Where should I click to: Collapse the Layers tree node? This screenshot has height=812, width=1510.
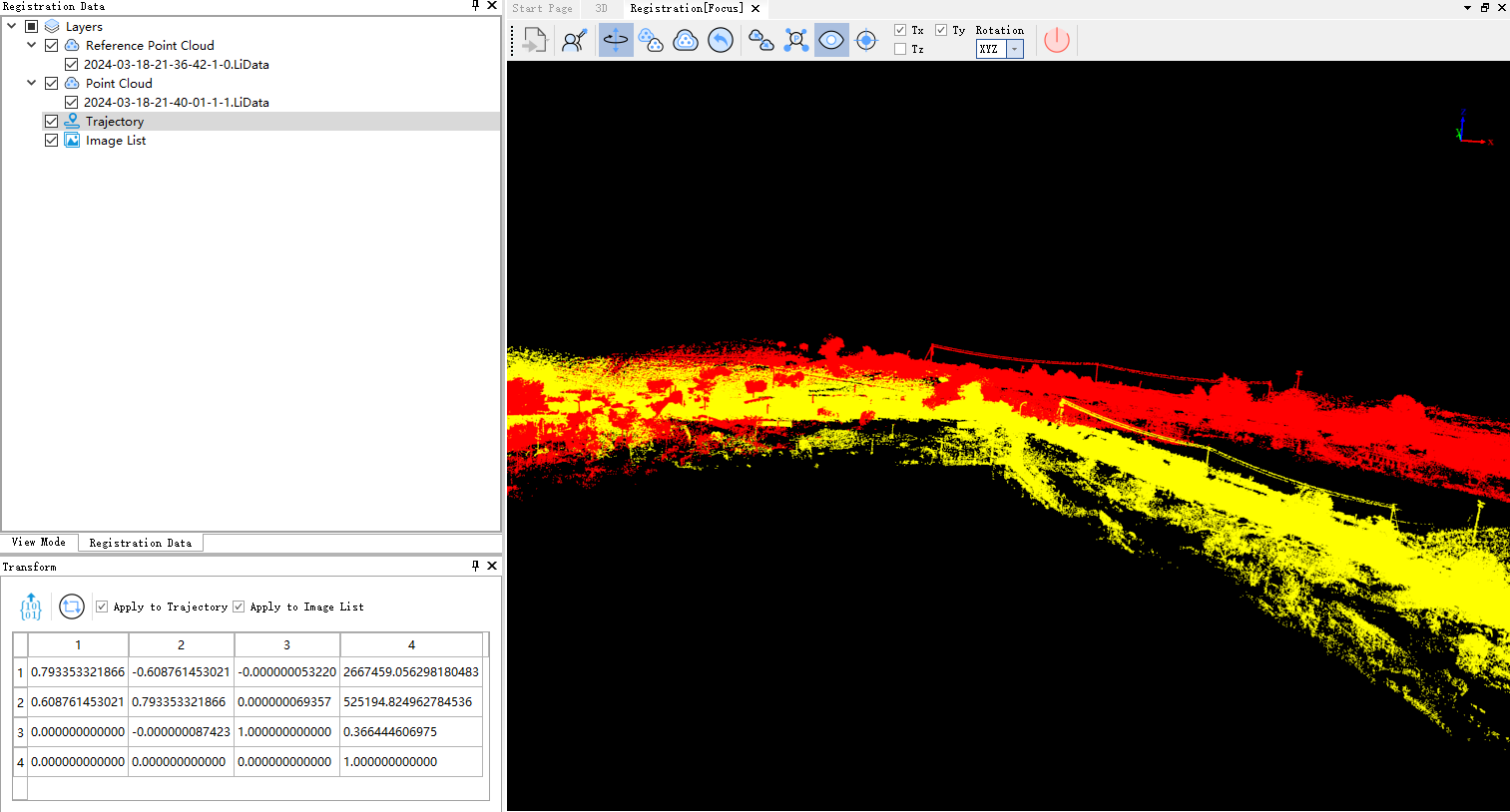tap(12, 26)
